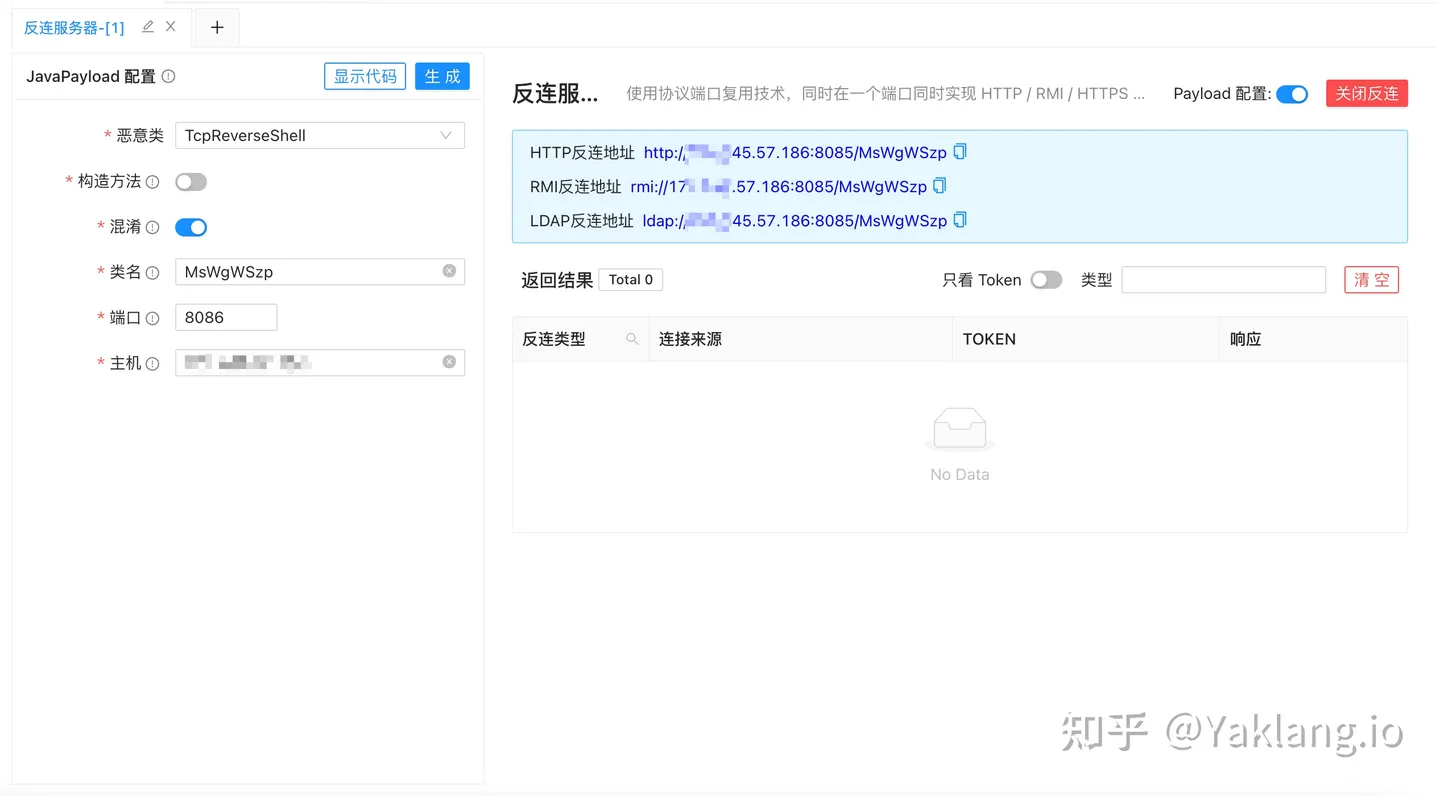Enable the 只看 Token switch
1440x796 pixels.
coord(1046,280)
